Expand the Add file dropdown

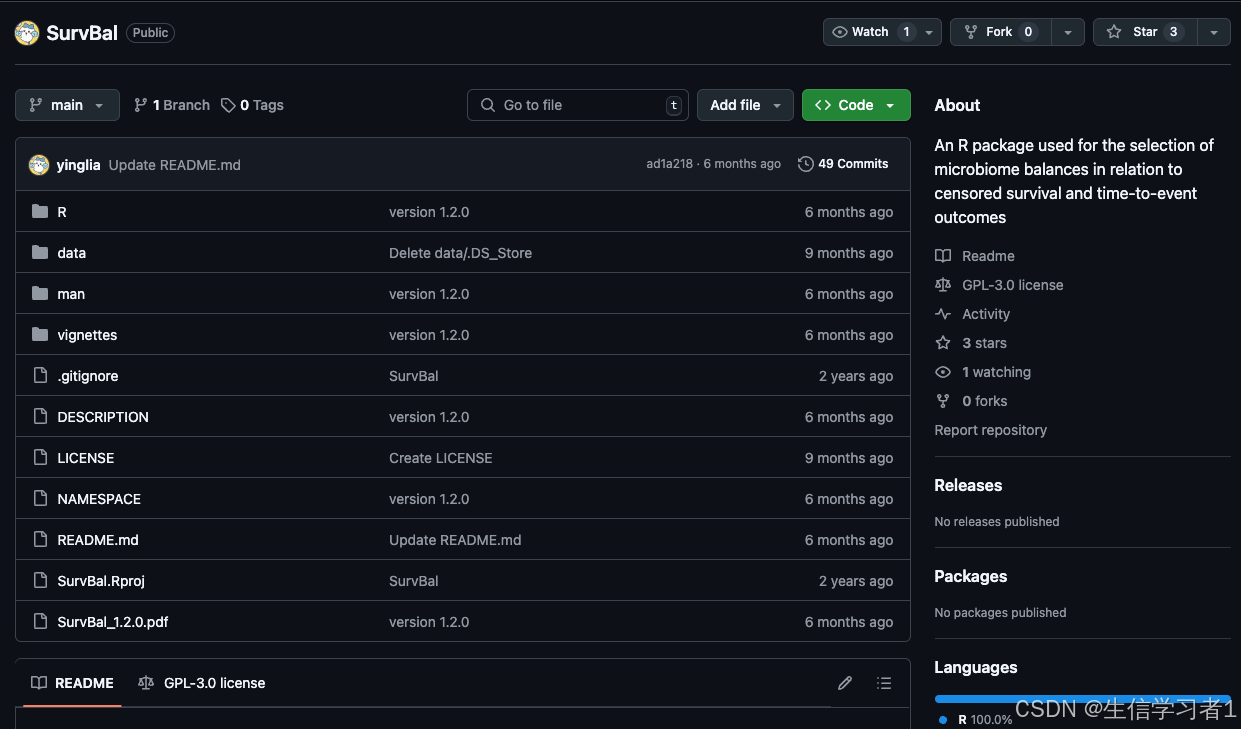pyautogui.click(x=745, y=105)
